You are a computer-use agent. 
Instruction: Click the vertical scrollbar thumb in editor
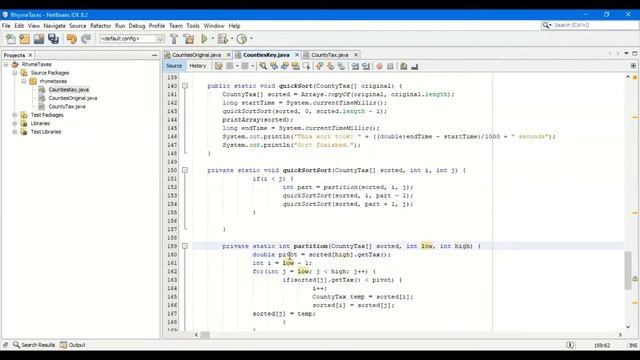(x=628, y=270)
